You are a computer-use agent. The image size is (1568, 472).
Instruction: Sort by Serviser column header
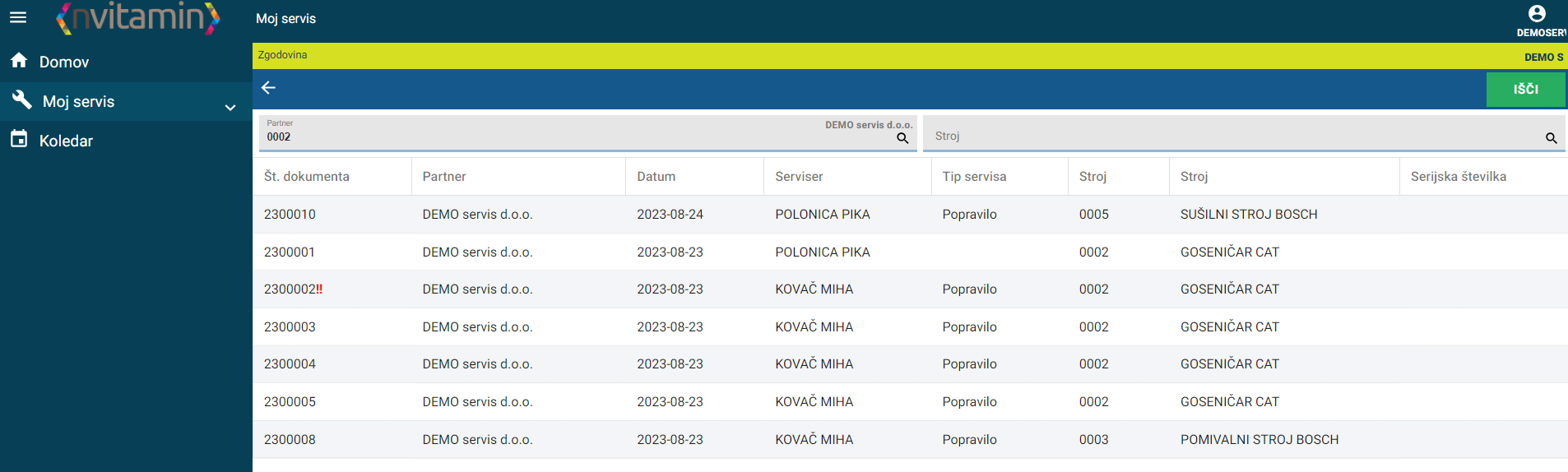[x=798, y=176]
